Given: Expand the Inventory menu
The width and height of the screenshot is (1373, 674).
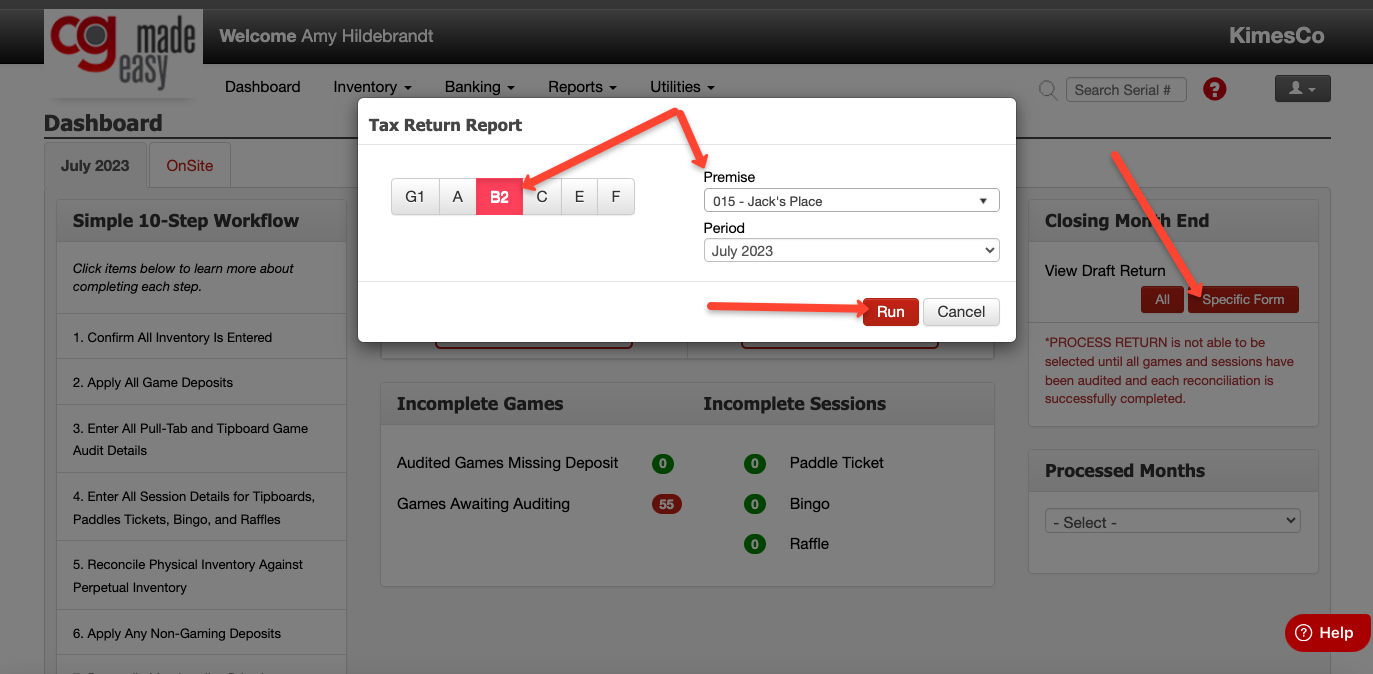Looking at the screenshot, I should (x=372, y=87).
